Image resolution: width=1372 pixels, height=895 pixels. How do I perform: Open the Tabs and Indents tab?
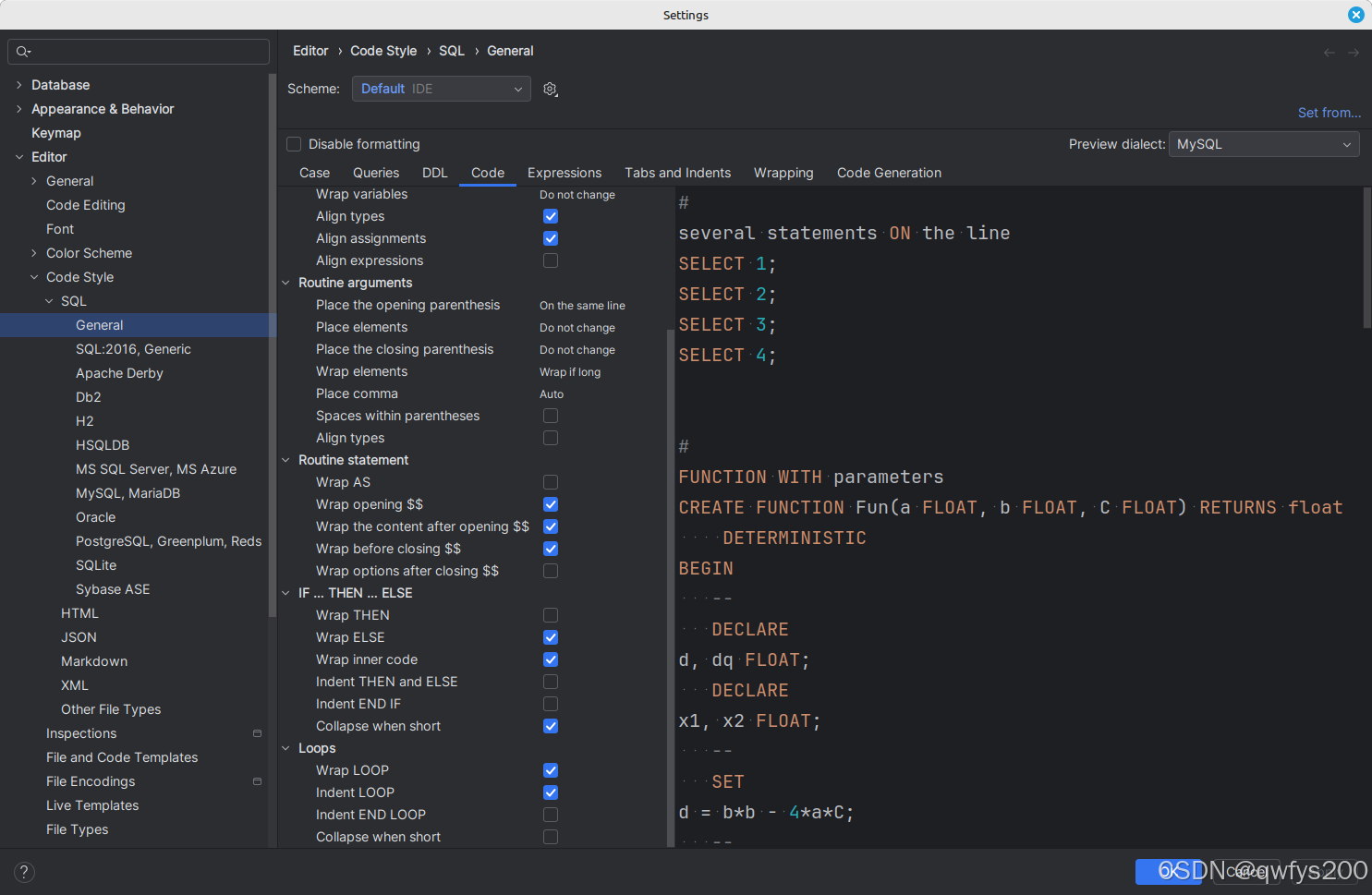(x=677, y=173)
